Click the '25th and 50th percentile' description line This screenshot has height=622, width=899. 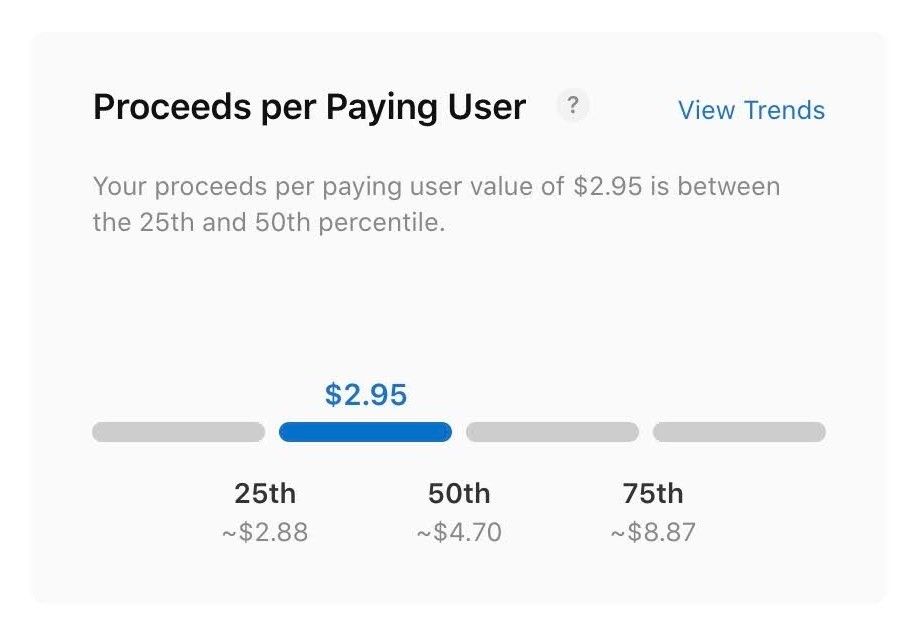[x=269, y=222]
